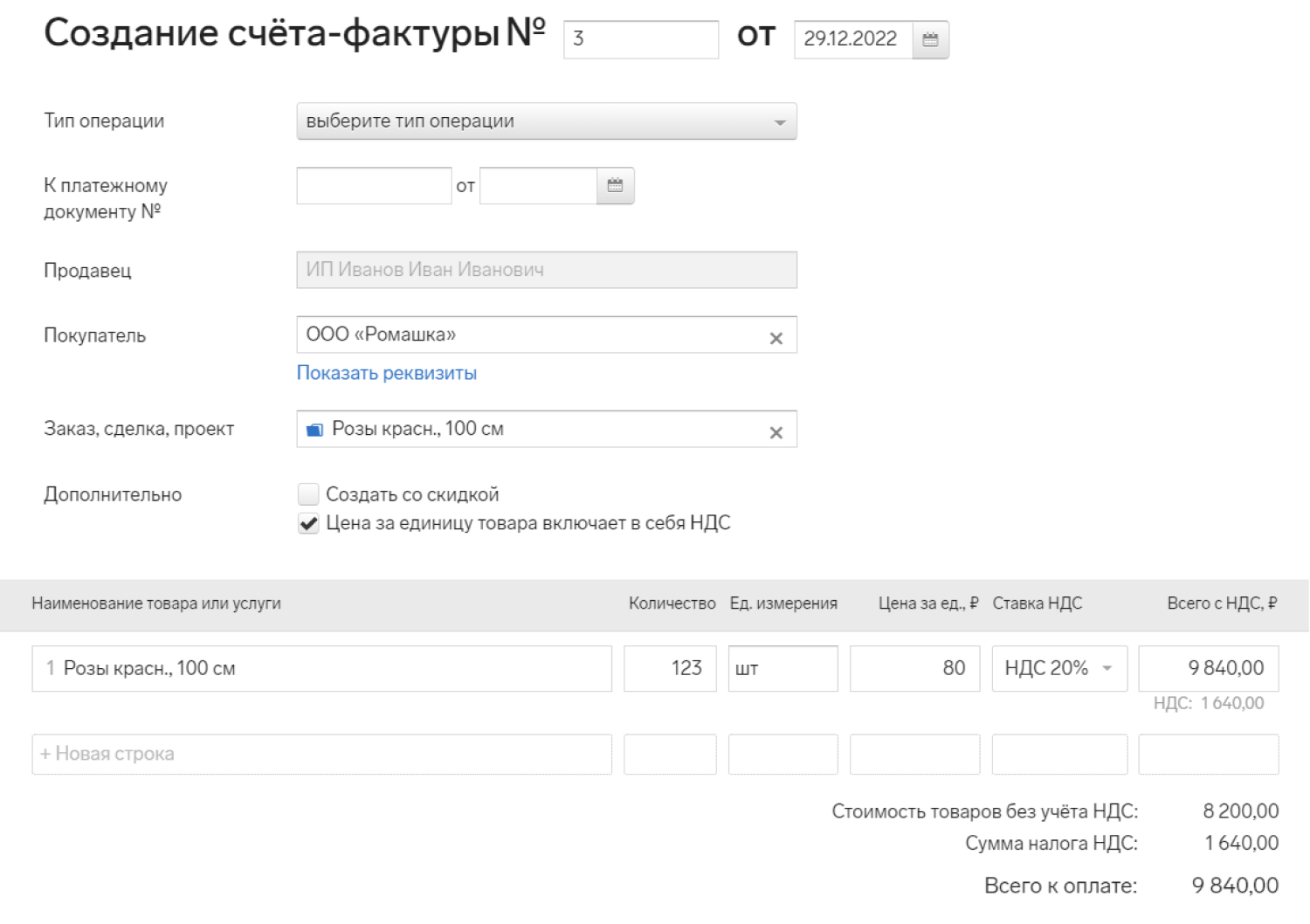The height and width of the screenshot is (924, 1310).
Task: Focus the empty total field in new row
Action: pos(1209,755)
